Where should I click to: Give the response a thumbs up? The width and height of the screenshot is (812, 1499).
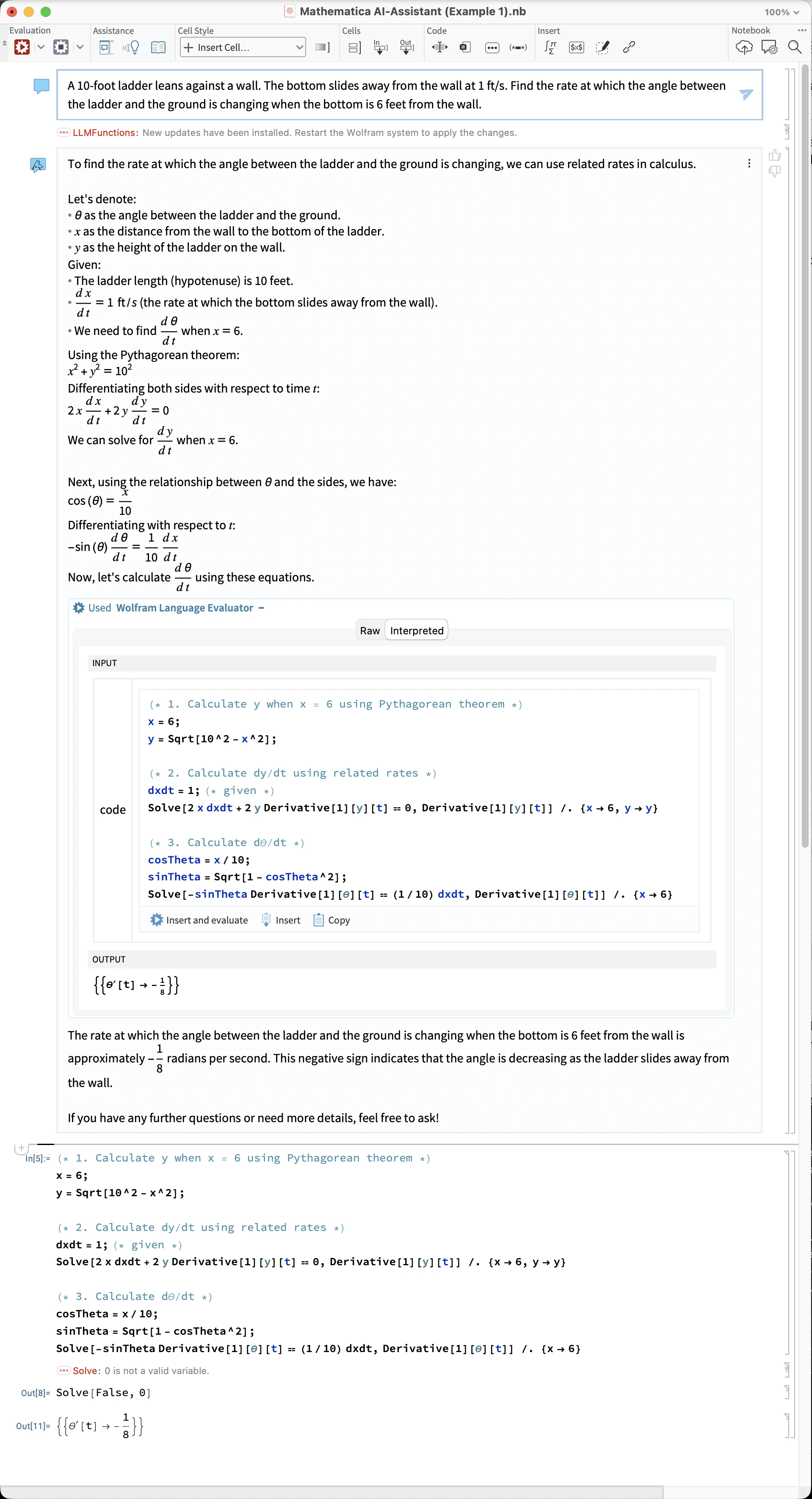(x=775, y=155)
